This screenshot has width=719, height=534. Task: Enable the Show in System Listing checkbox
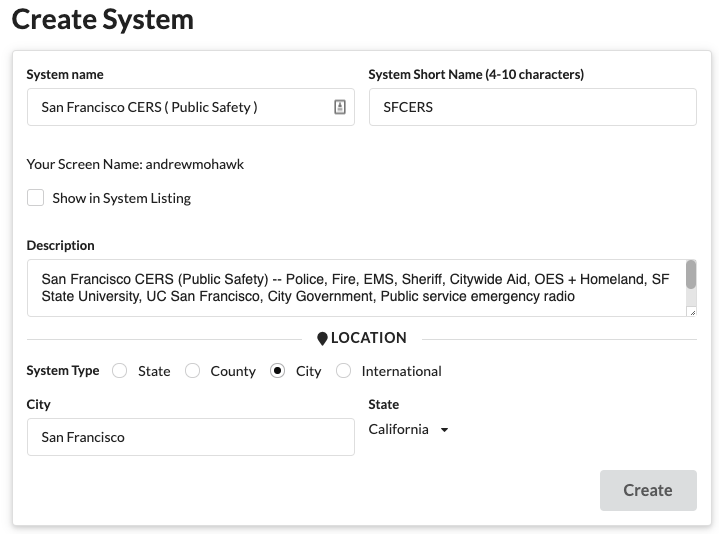(35, 198)
